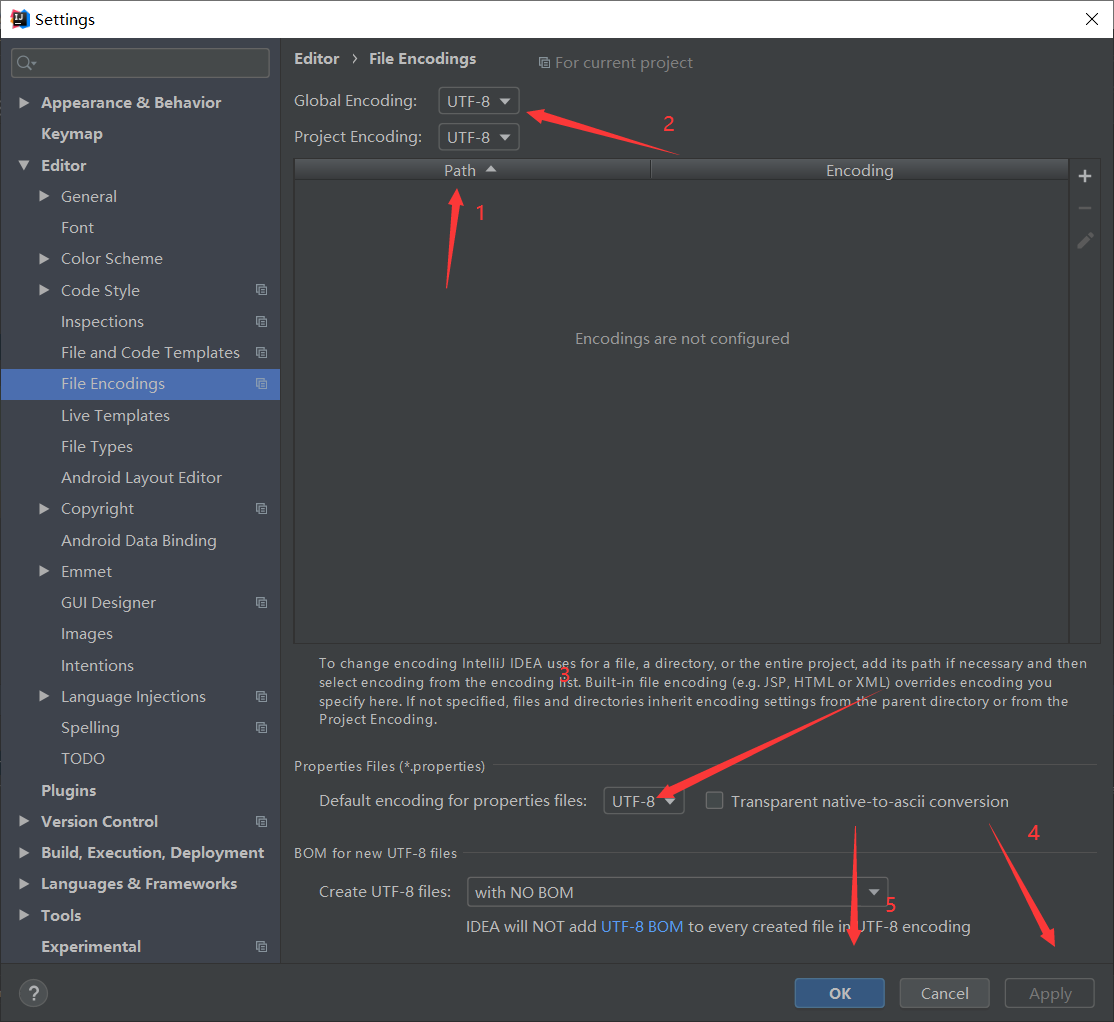Open default properties files encoding dropdown

644,800
